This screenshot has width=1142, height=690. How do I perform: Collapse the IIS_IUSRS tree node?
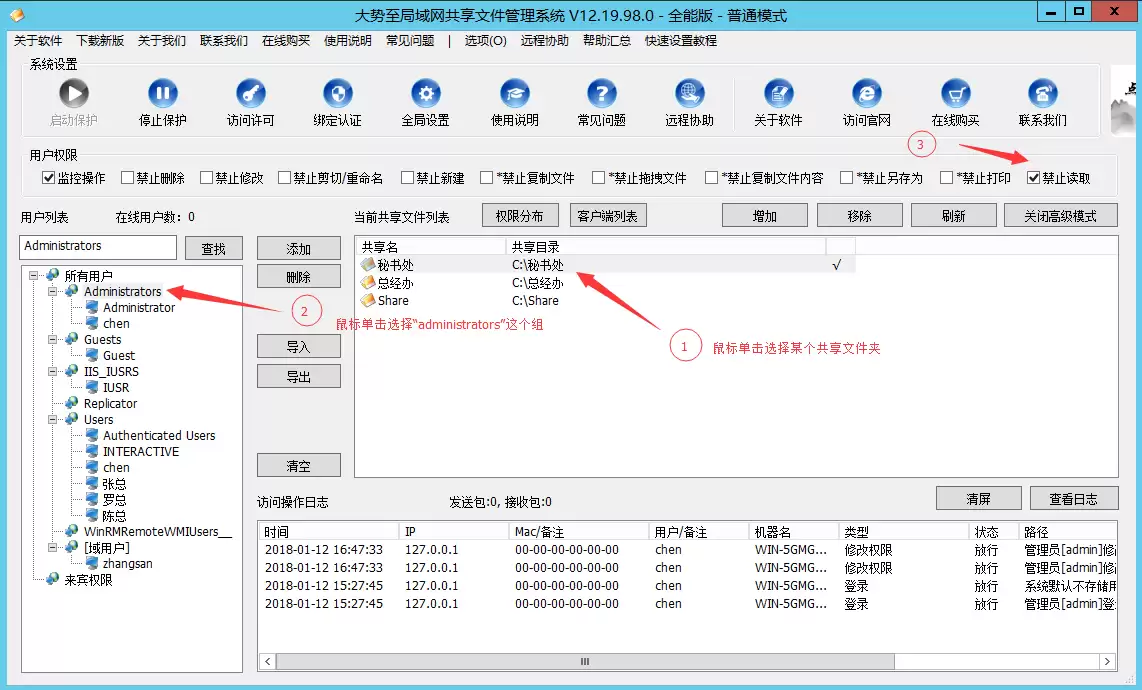tap(52, 372)
